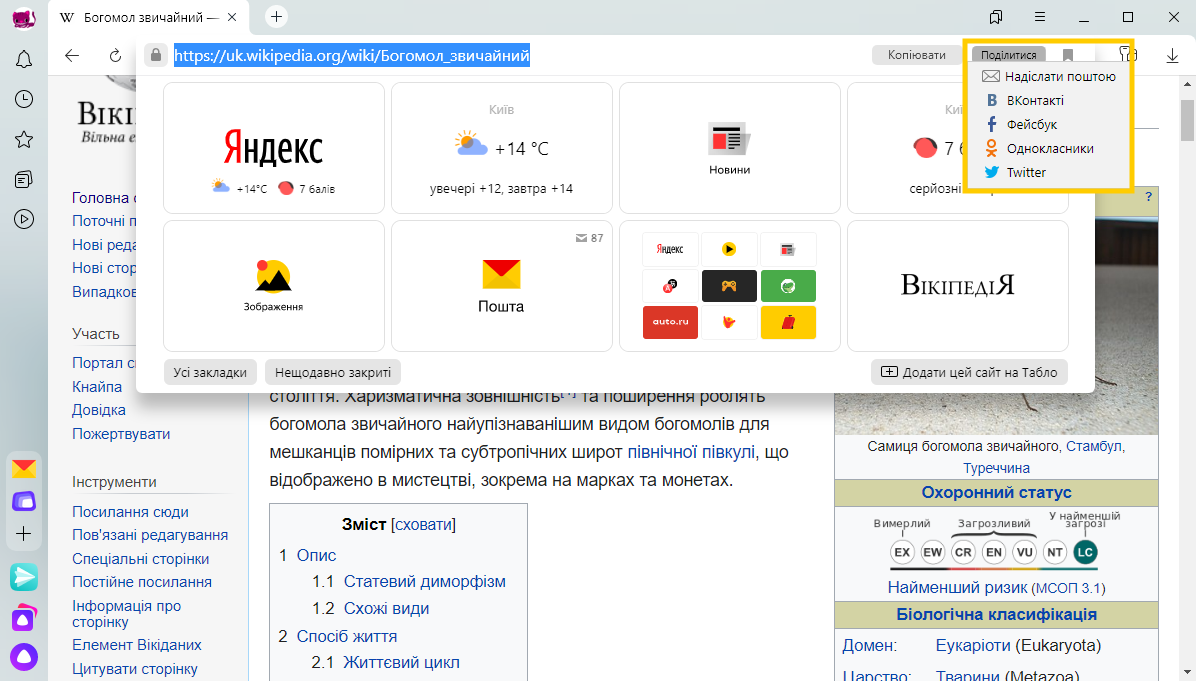Open the large Яндекс tile on Tableau
This screenshot has height=681, width=1196.
(274, 148)
